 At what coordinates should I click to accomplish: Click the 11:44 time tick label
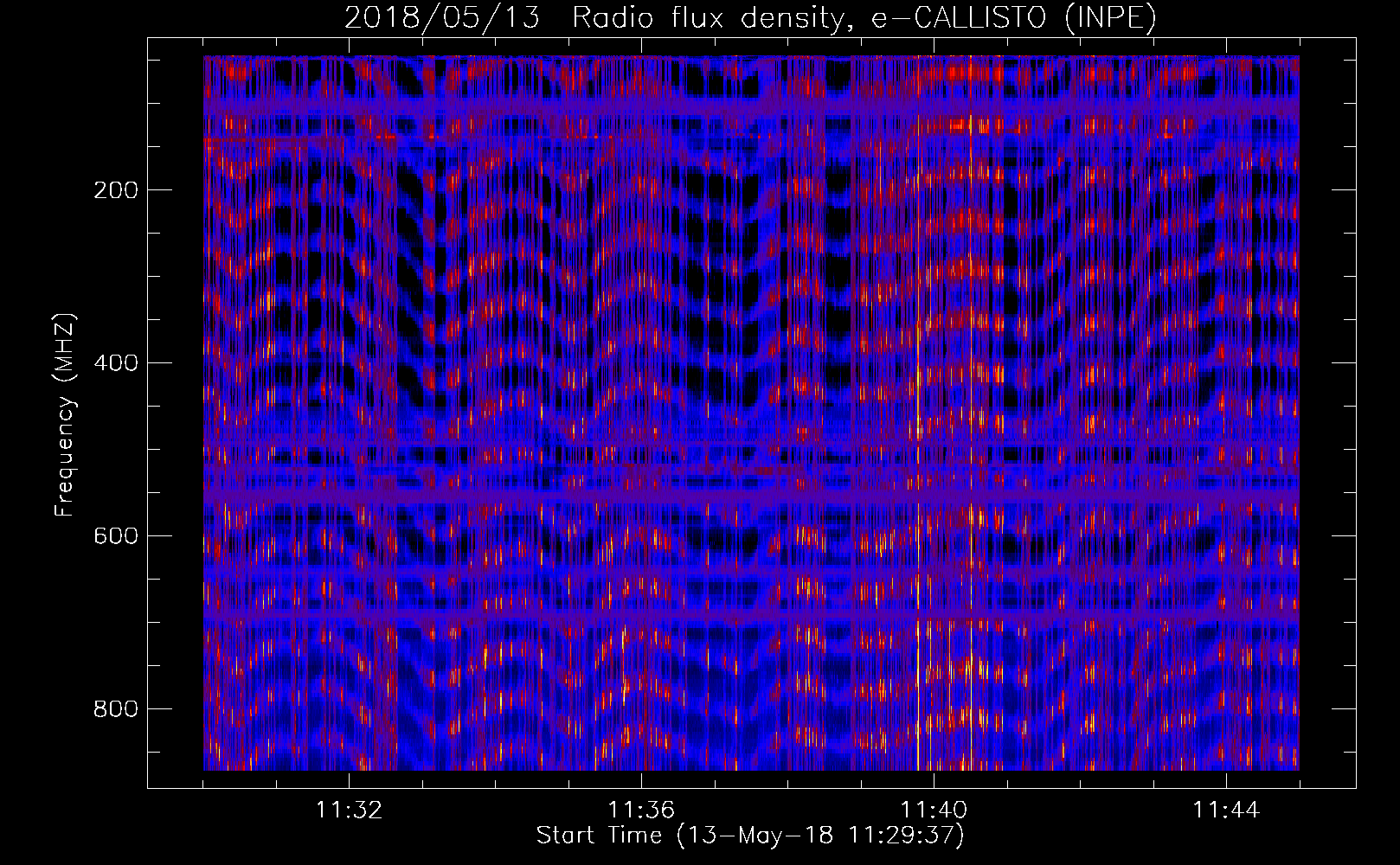coord(1226,811)
